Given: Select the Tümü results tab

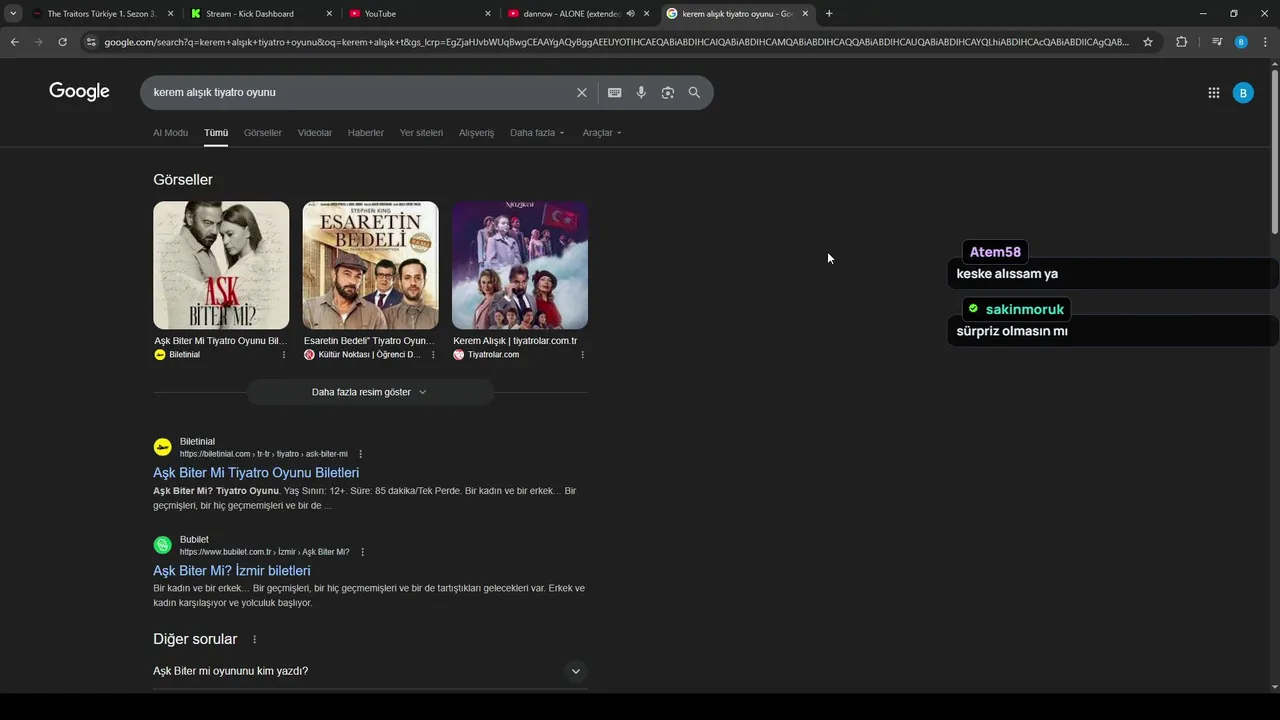Looking at the screenshot, I should [x=216, y=133].
